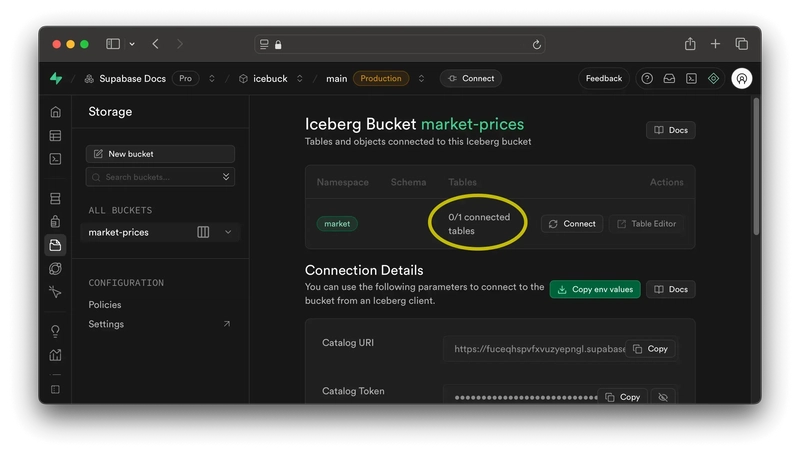The image size is (800, 455).
Task: Open Docs button in Connection Details
Action: [670, 289]
